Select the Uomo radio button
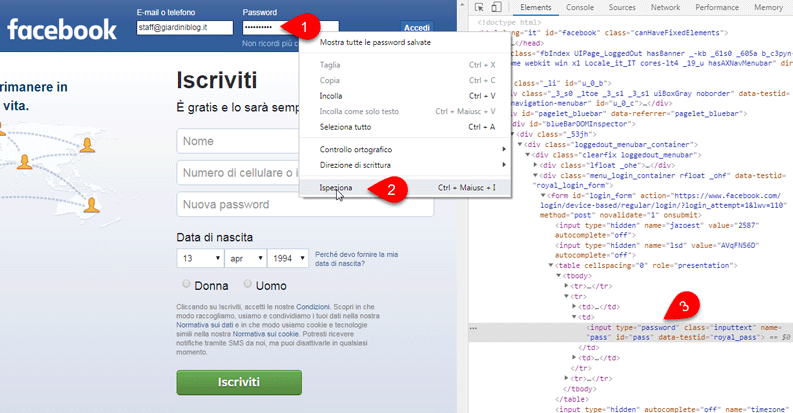This screenshot has height=413, width=793. pyautogui.click(x=247, y=284)
